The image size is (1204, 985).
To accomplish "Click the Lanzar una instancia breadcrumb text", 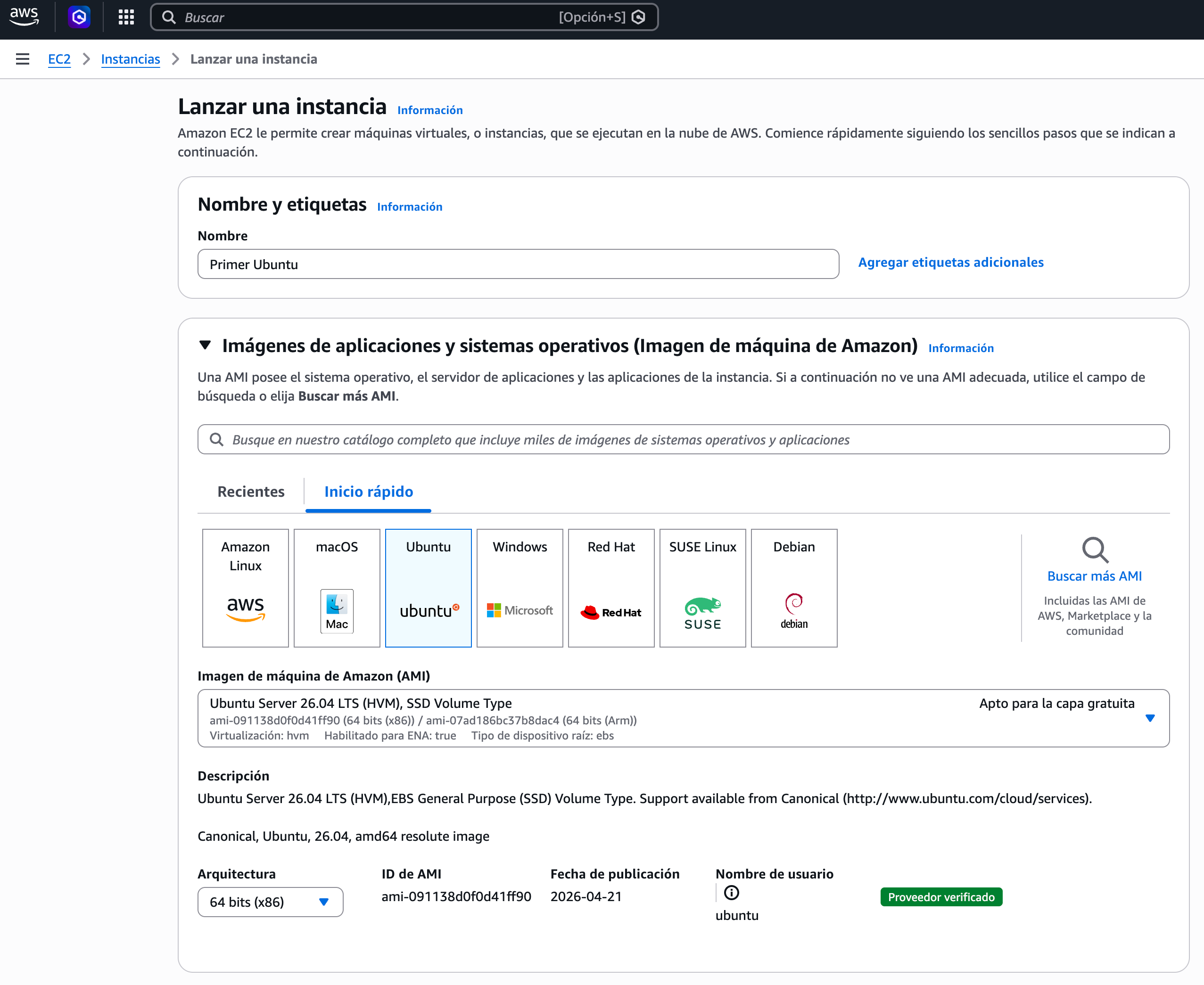I will point(254,59).
